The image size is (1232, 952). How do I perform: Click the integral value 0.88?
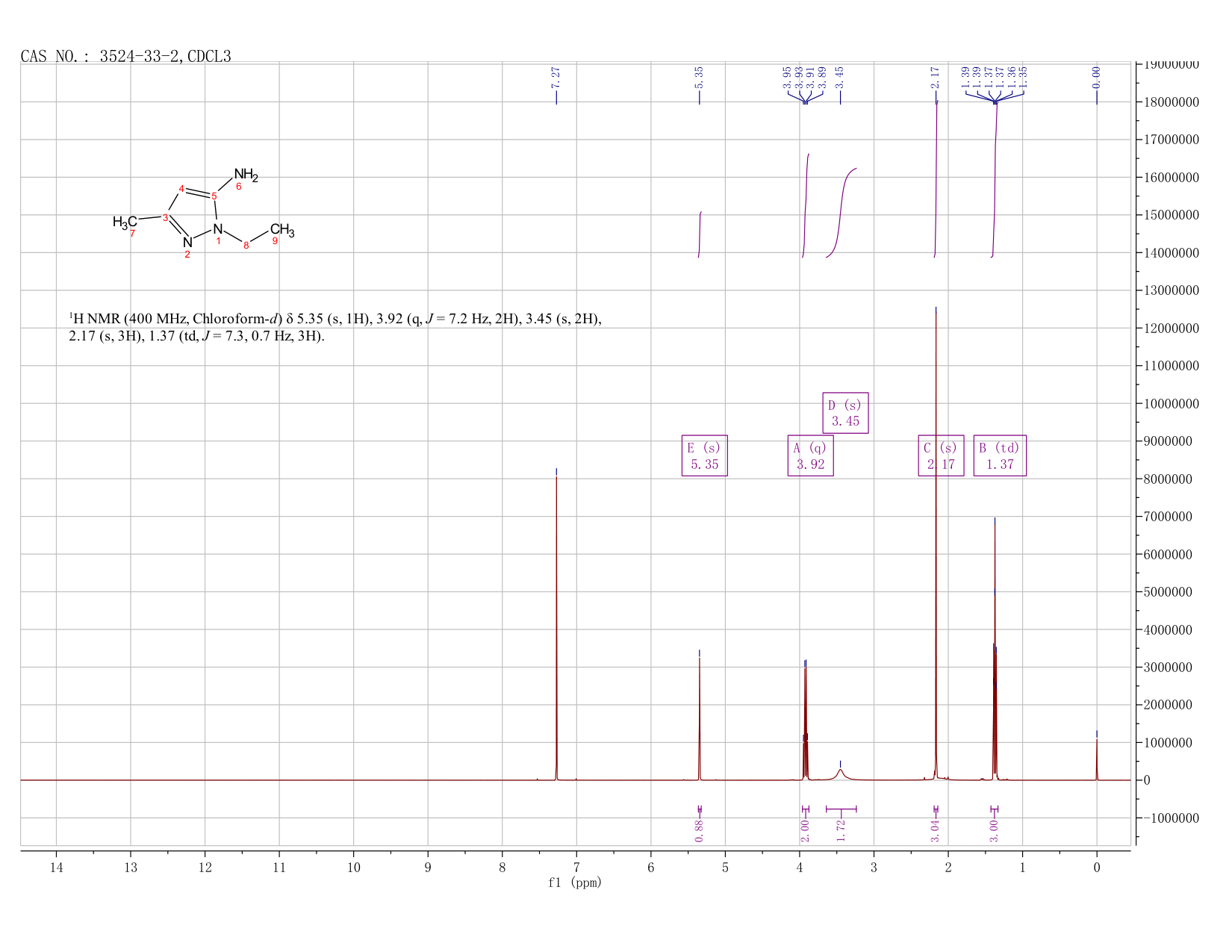point(699,830)
